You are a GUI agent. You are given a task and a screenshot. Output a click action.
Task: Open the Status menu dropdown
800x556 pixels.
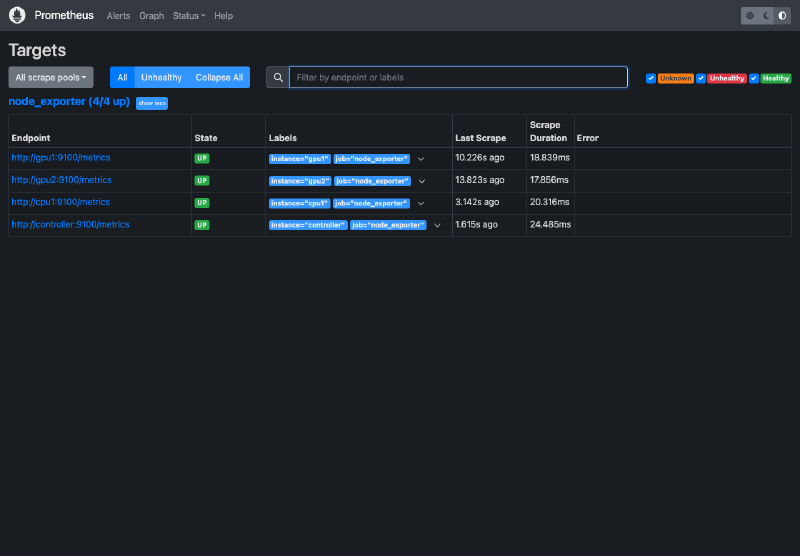click(189, 16)
